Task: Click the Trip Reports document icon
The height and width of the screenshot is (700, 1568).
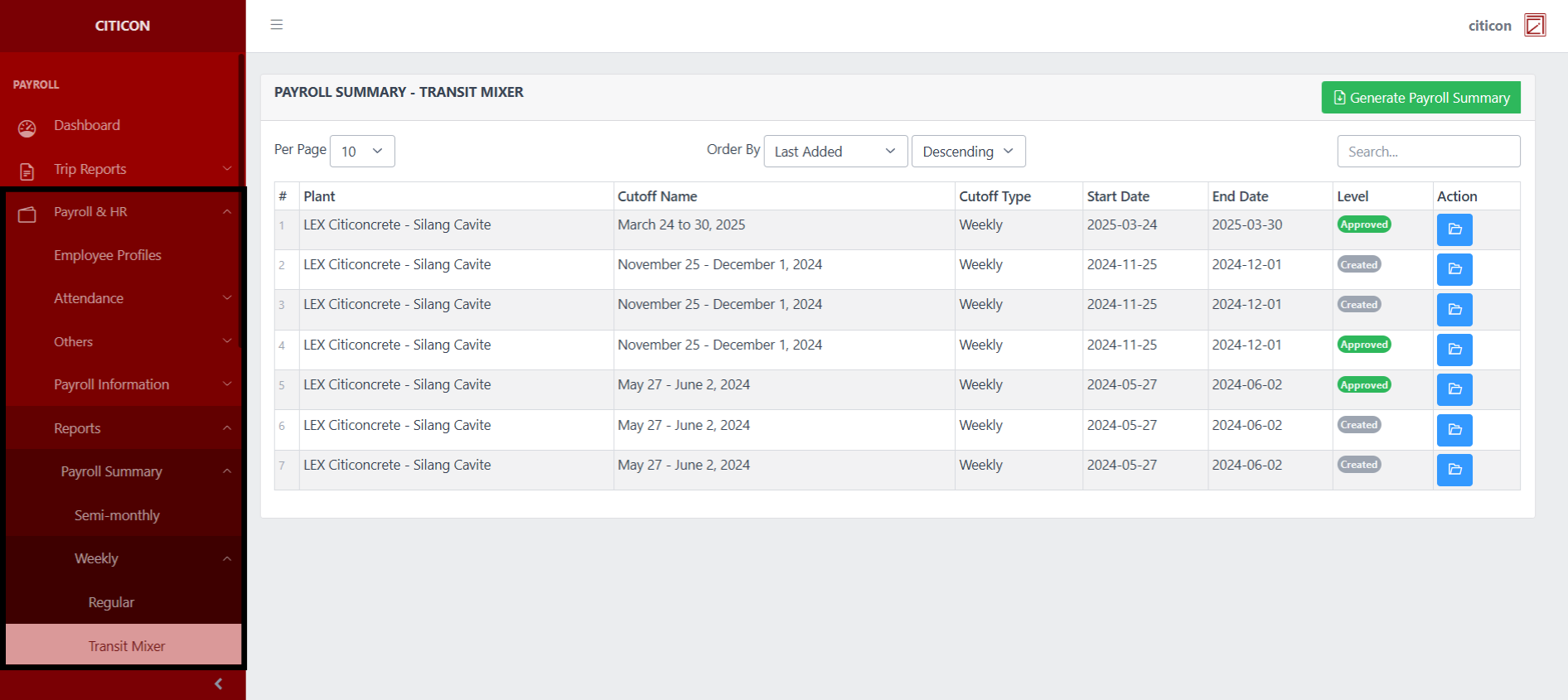Action: 27,171
